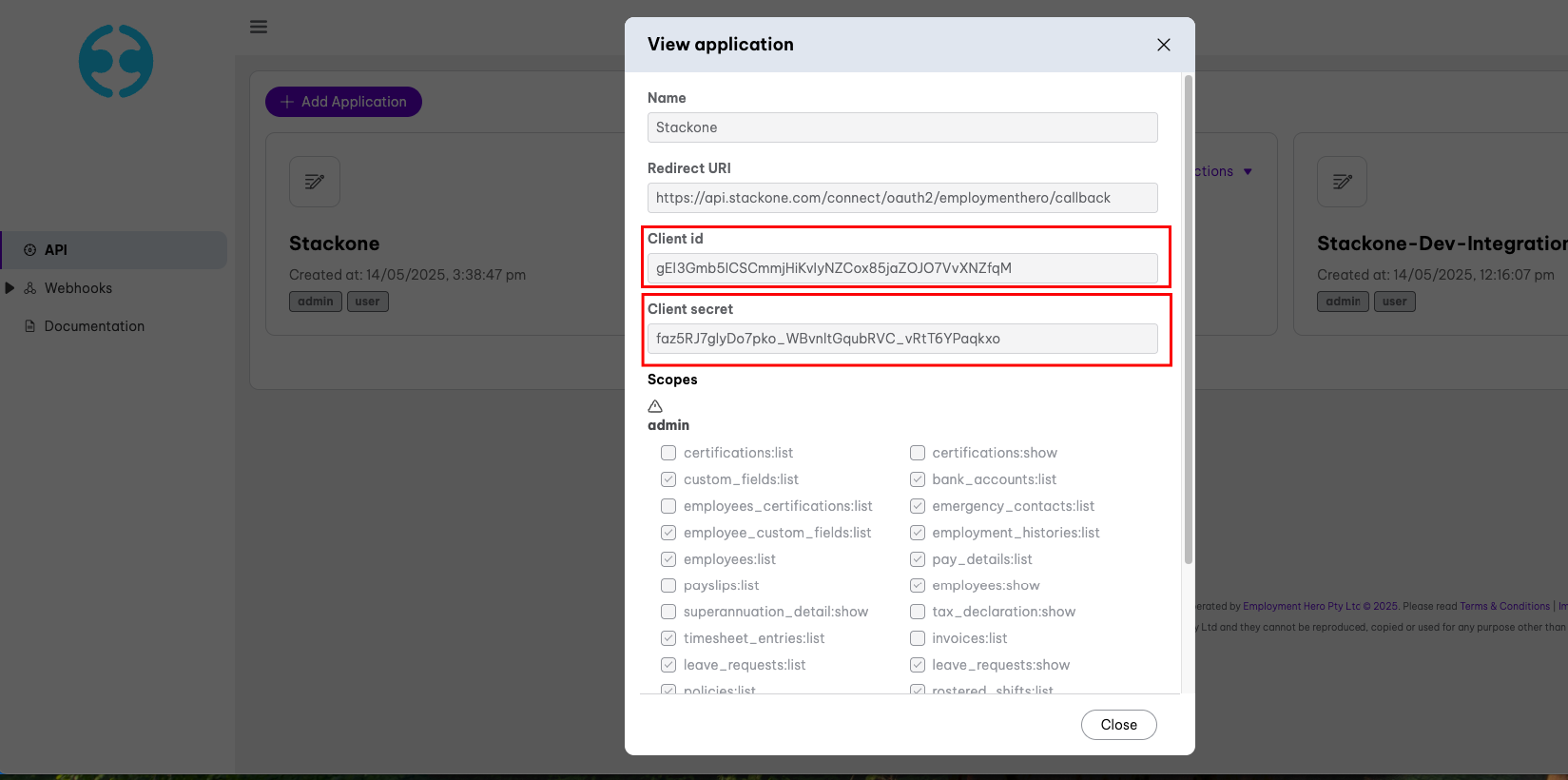Toggle employee_custom_fields:list checkbox
Screen dimensions: 1568x780
[x=668, y=533]
